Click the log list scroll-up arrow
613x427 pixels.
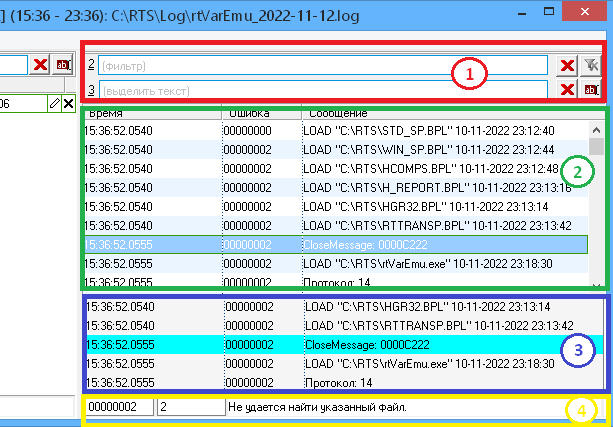coord(596,130)
